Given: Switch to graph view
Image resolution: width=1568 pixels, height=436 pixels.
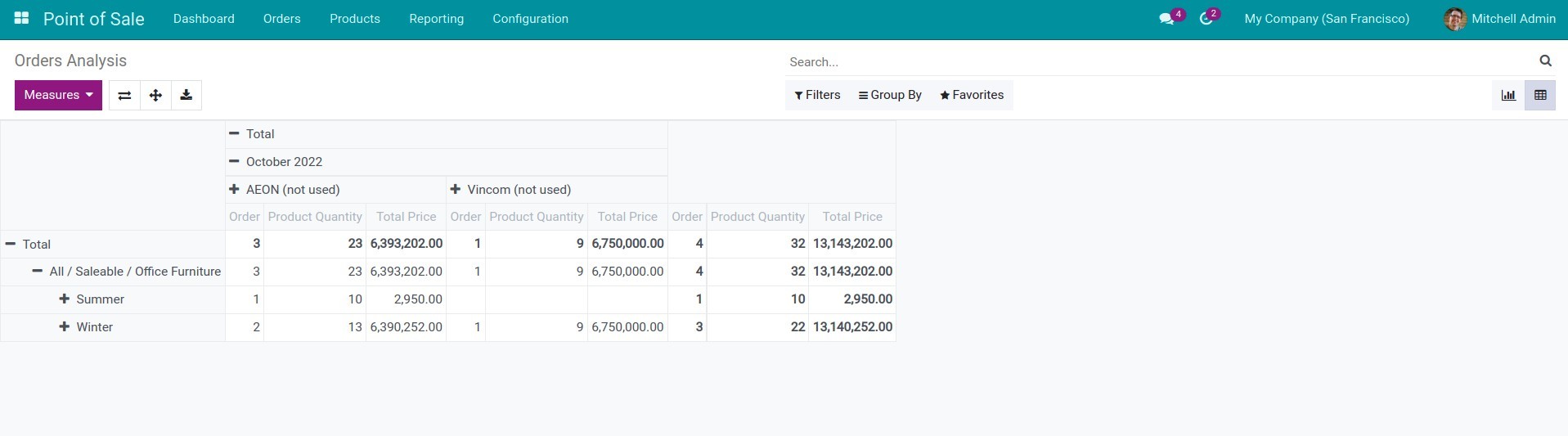Looking at the screenshot, I should (x=1508, y=95).
